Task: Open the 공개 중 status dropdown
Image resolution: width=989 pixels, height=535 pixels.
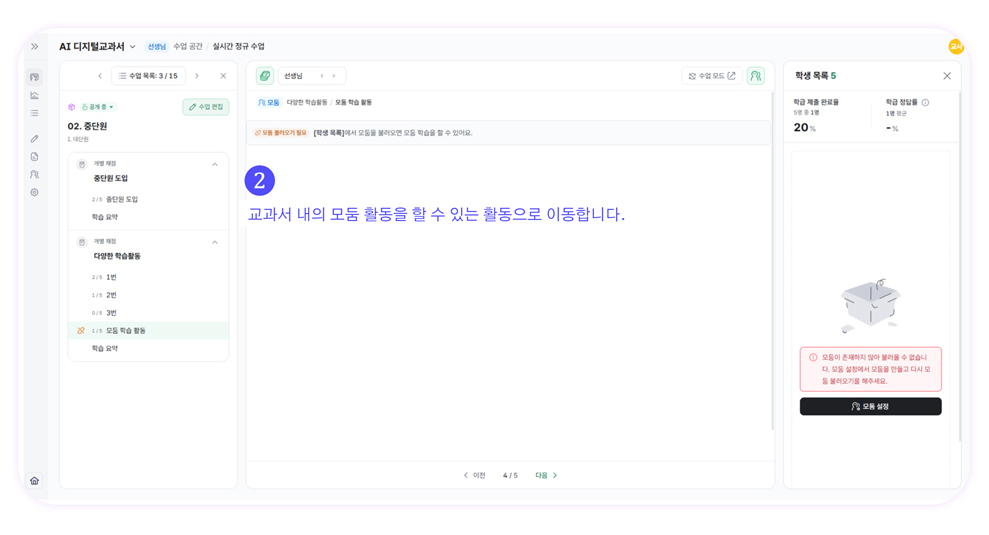Action: pos(98,107)
